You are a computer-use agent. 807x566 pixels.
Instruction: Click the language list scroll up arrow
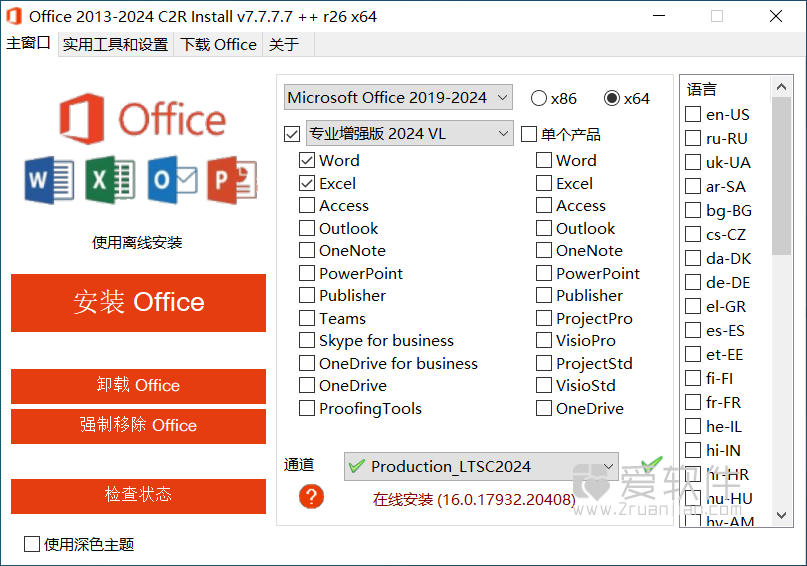point(781,87)
